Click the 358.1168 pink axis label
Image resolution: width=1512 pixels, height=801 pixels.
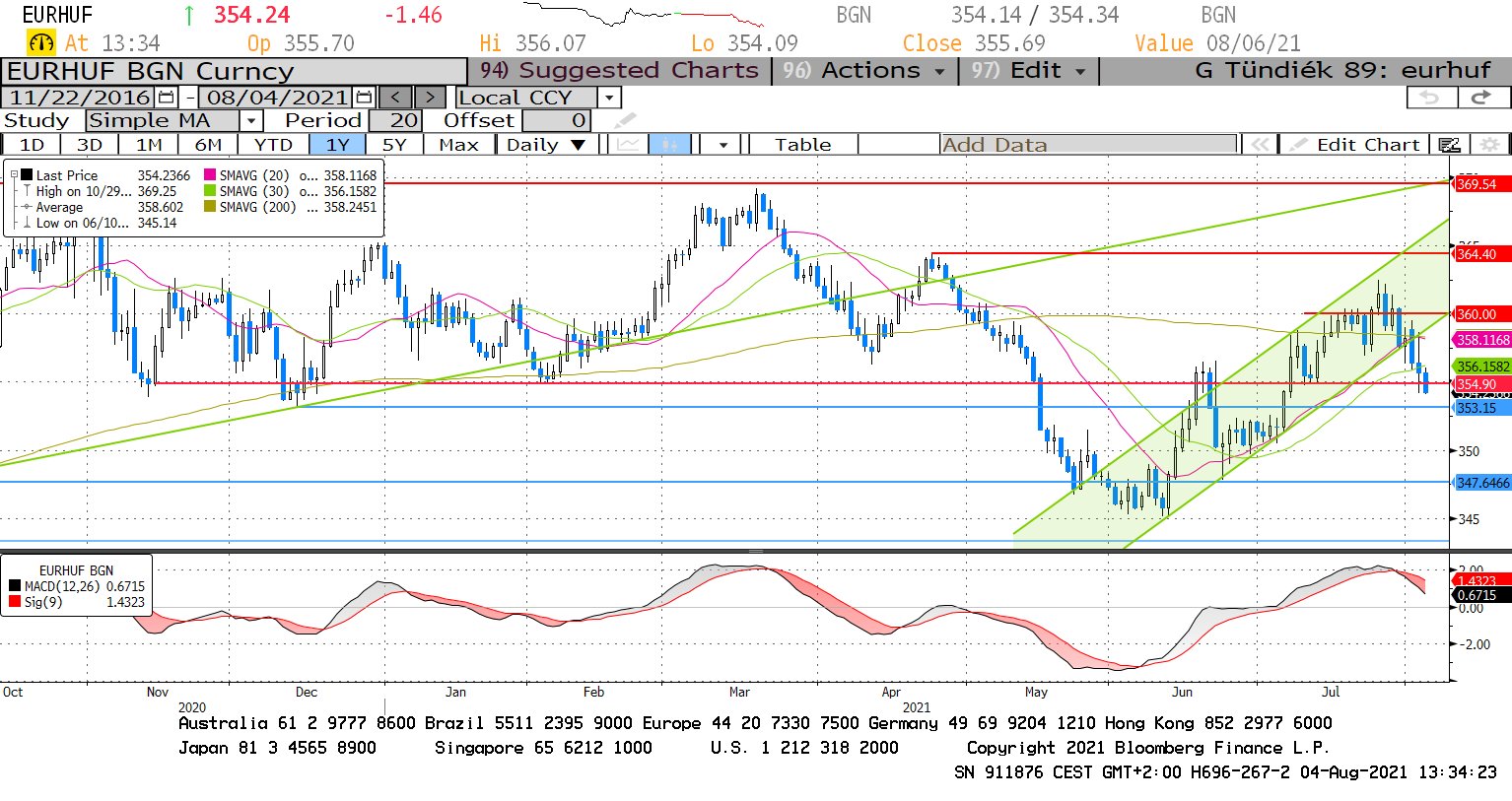click(1481, 340)
